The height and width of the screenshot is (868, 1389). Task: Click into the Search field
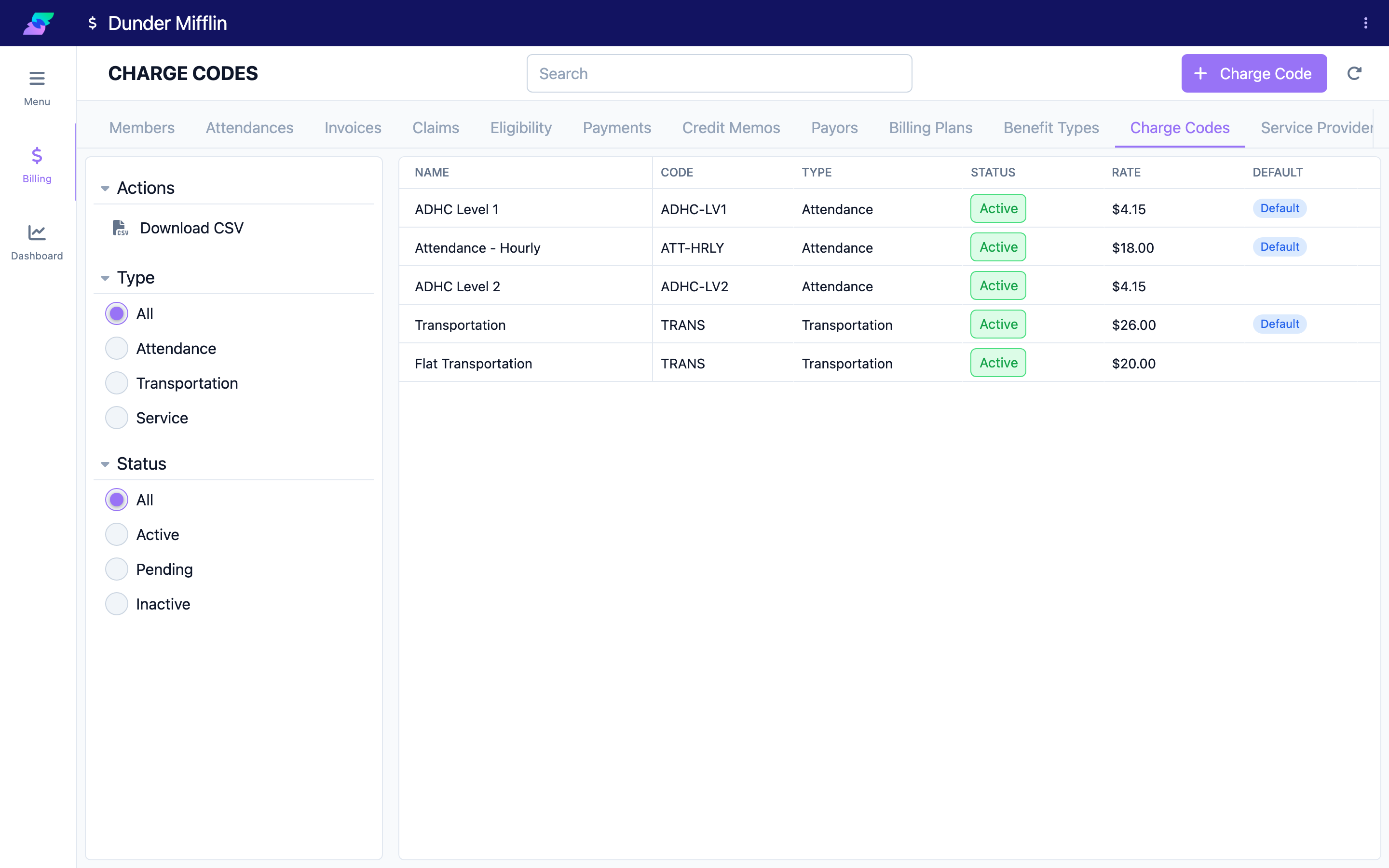pyautogui.click(x=719, y=73)
